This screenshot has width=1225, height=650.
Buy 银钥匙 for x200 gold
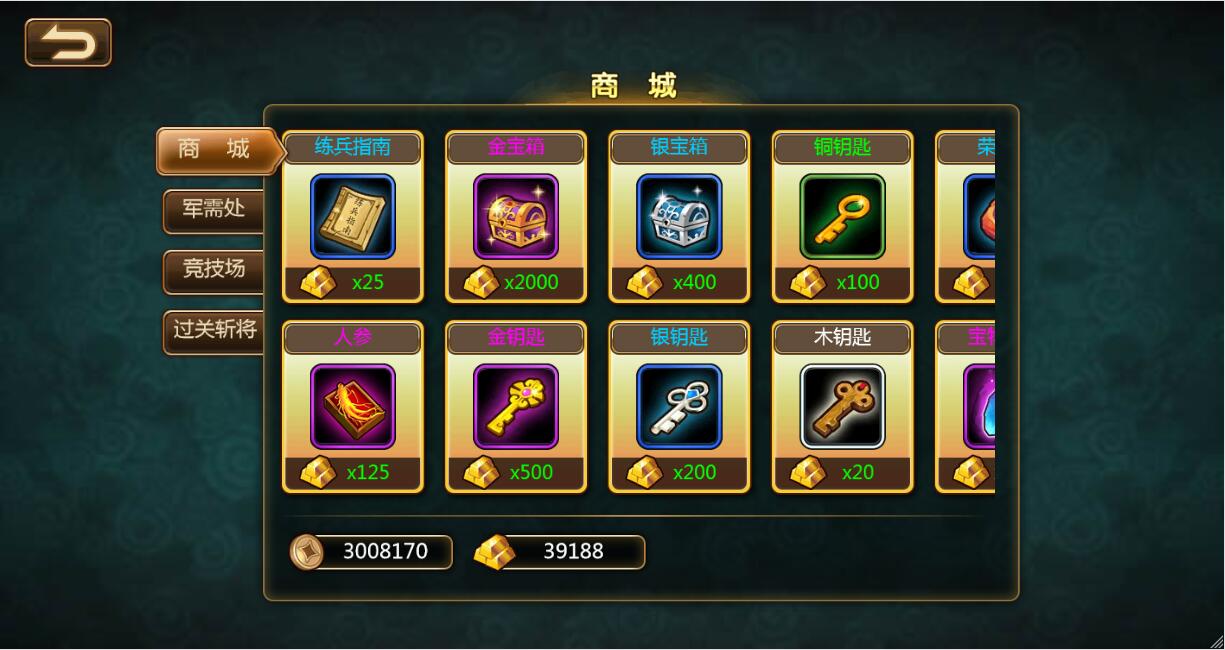(679, 472)
